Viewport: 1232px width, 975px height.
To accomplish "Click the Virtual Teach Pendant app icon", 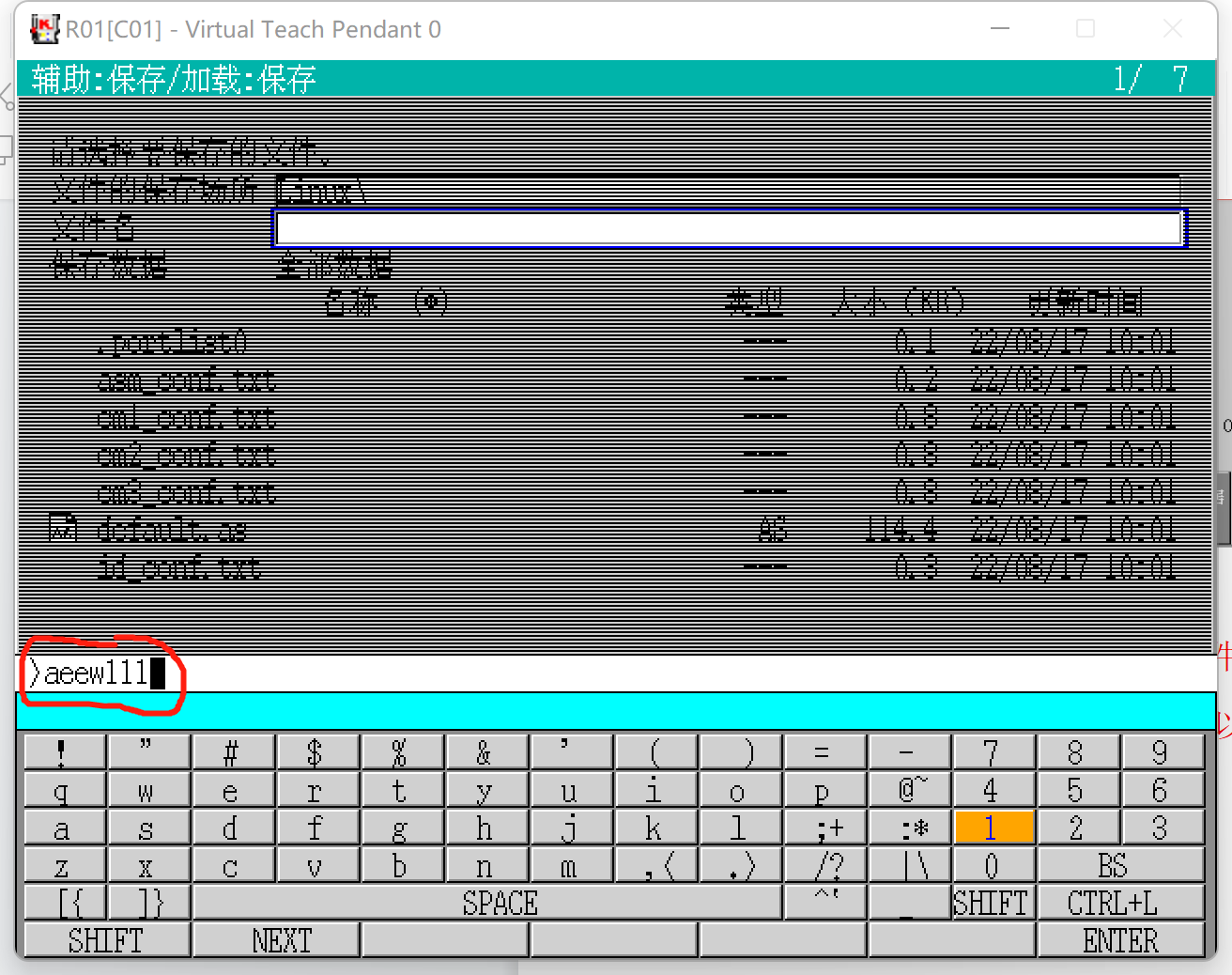I will 43,29.
